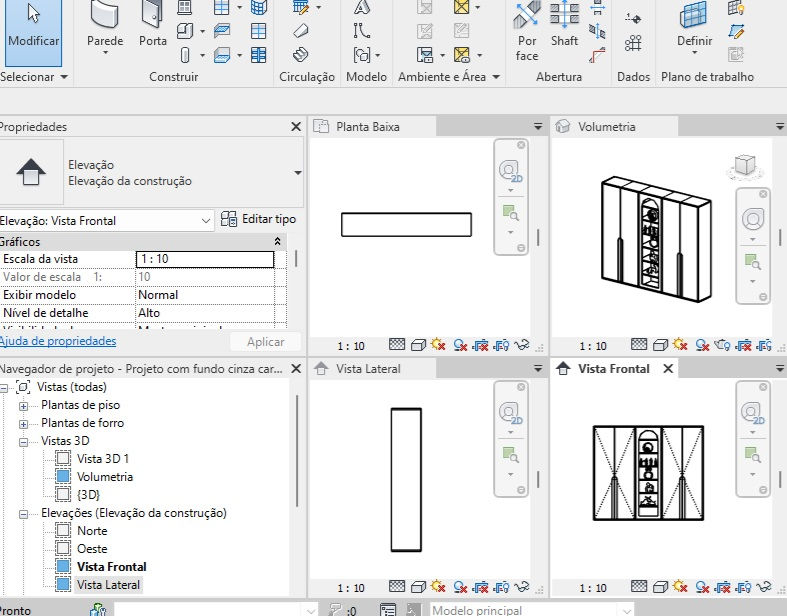
Task: Select the Component tool icon
Action: point(185,31)
